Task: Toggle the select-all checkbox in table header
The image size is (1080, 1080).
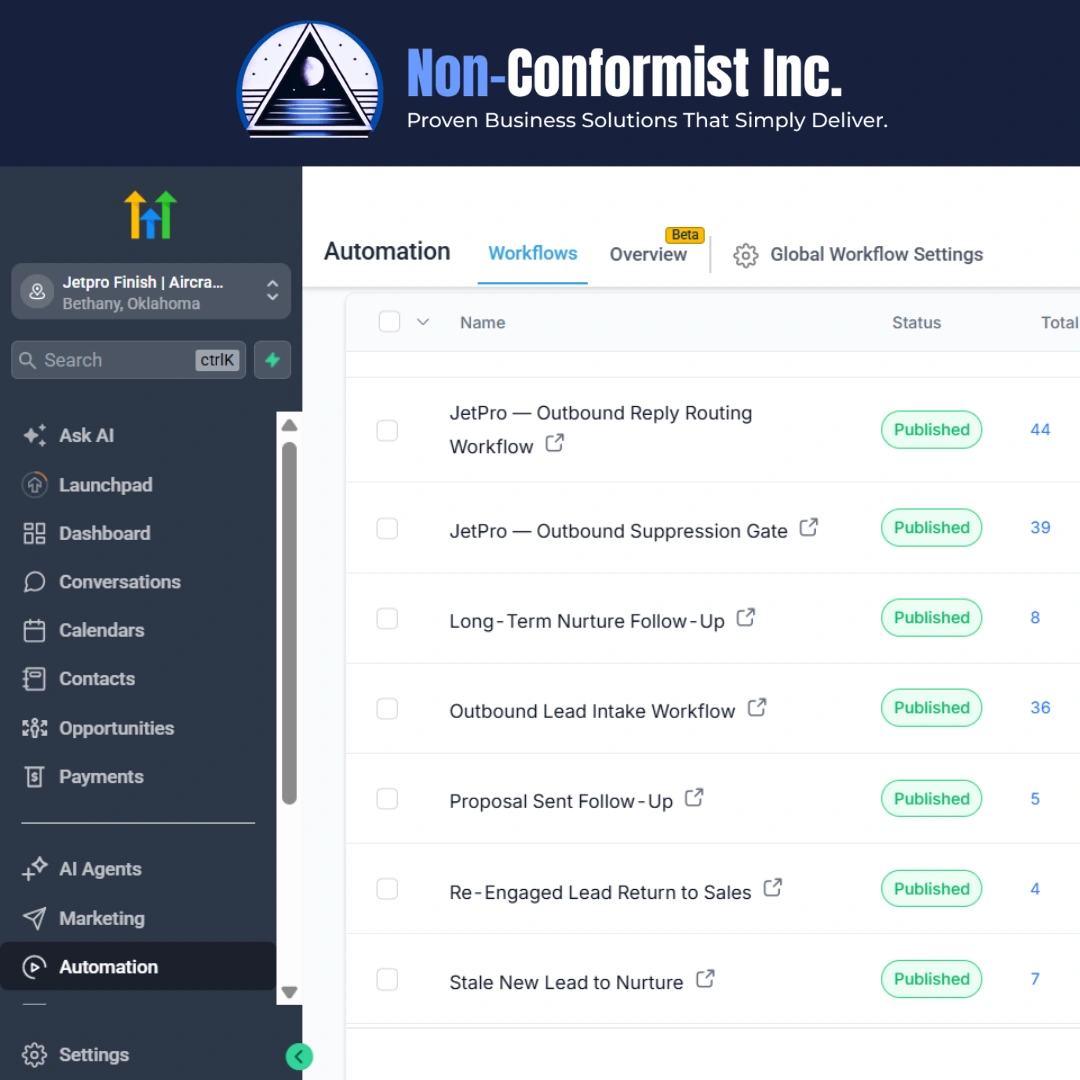Action: point(389,322)
